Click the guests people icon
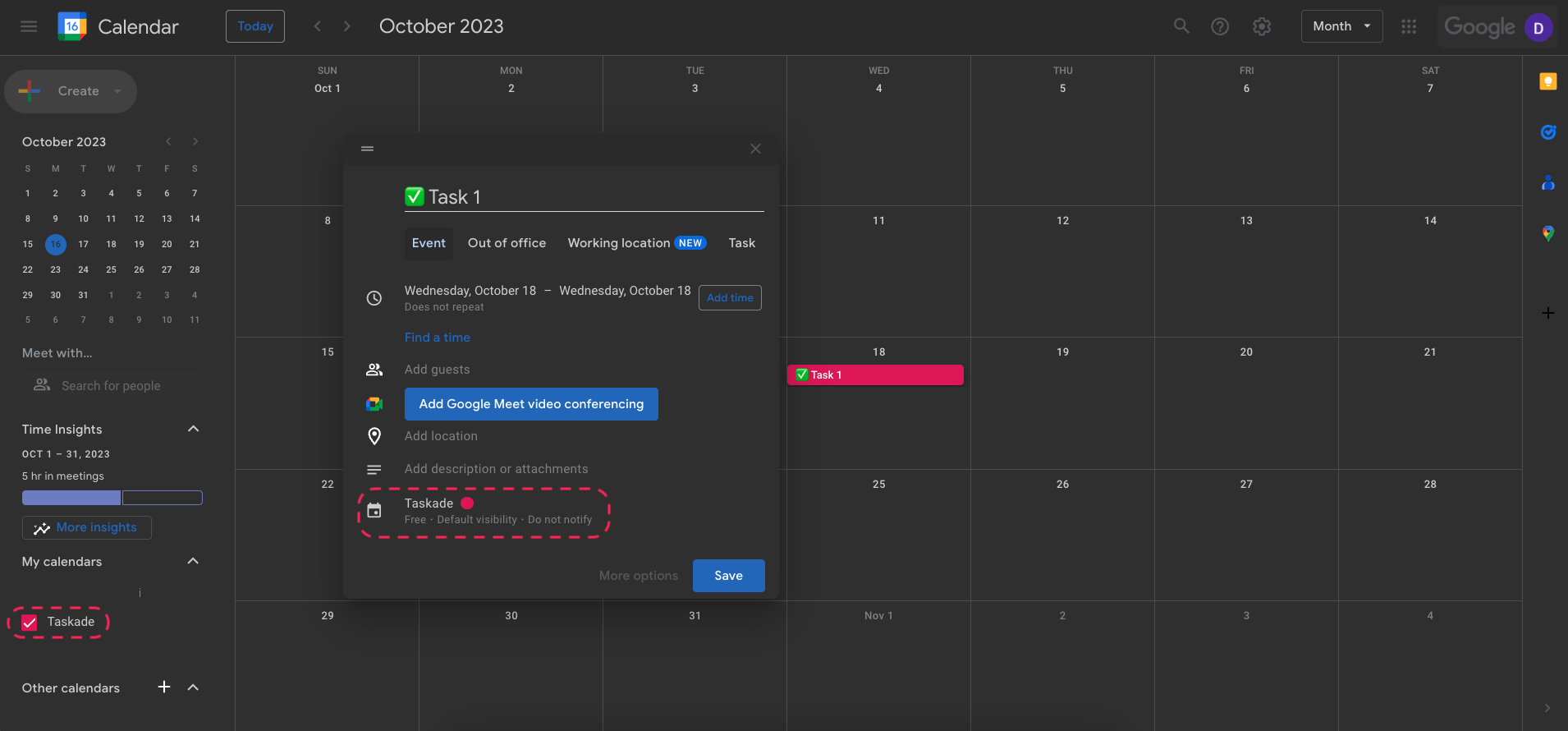The height and width of the screenshot is (731, 1568). point(374,370)
